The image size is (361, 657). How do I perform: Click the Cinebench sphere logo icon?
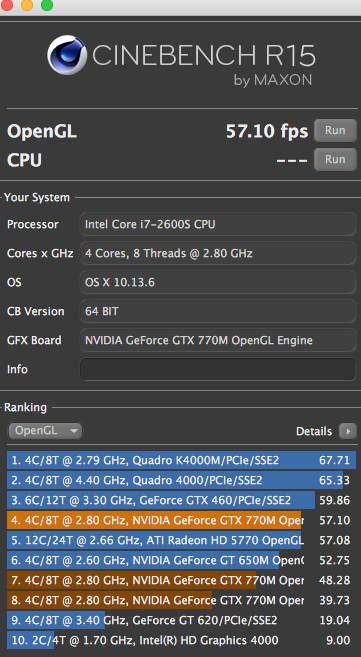tap(67, 55)
